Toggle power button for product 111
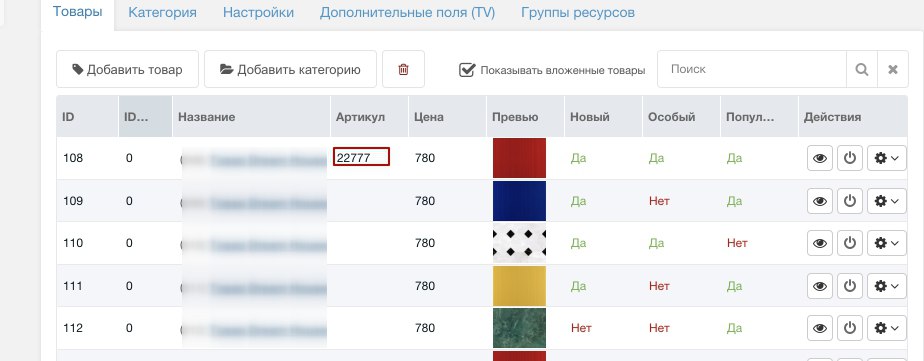Viewport: 924px width, 361px height. coord(850,286)
